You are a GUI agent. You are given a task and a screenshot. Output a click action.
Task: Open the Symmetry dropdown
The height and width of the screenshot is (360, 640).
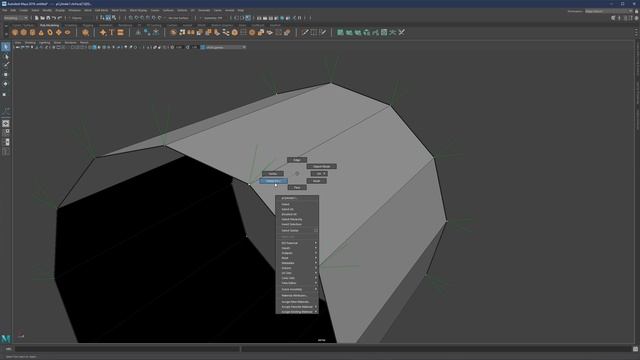[x=212, y=18]
